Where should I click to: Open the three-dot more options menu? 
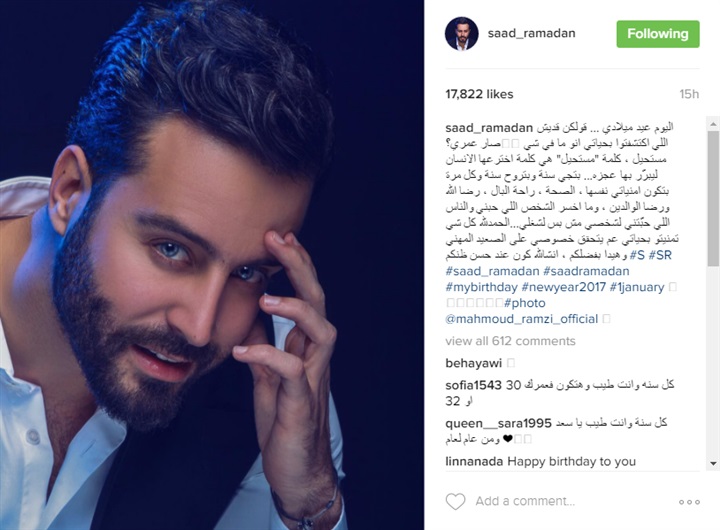pos(689,502)
